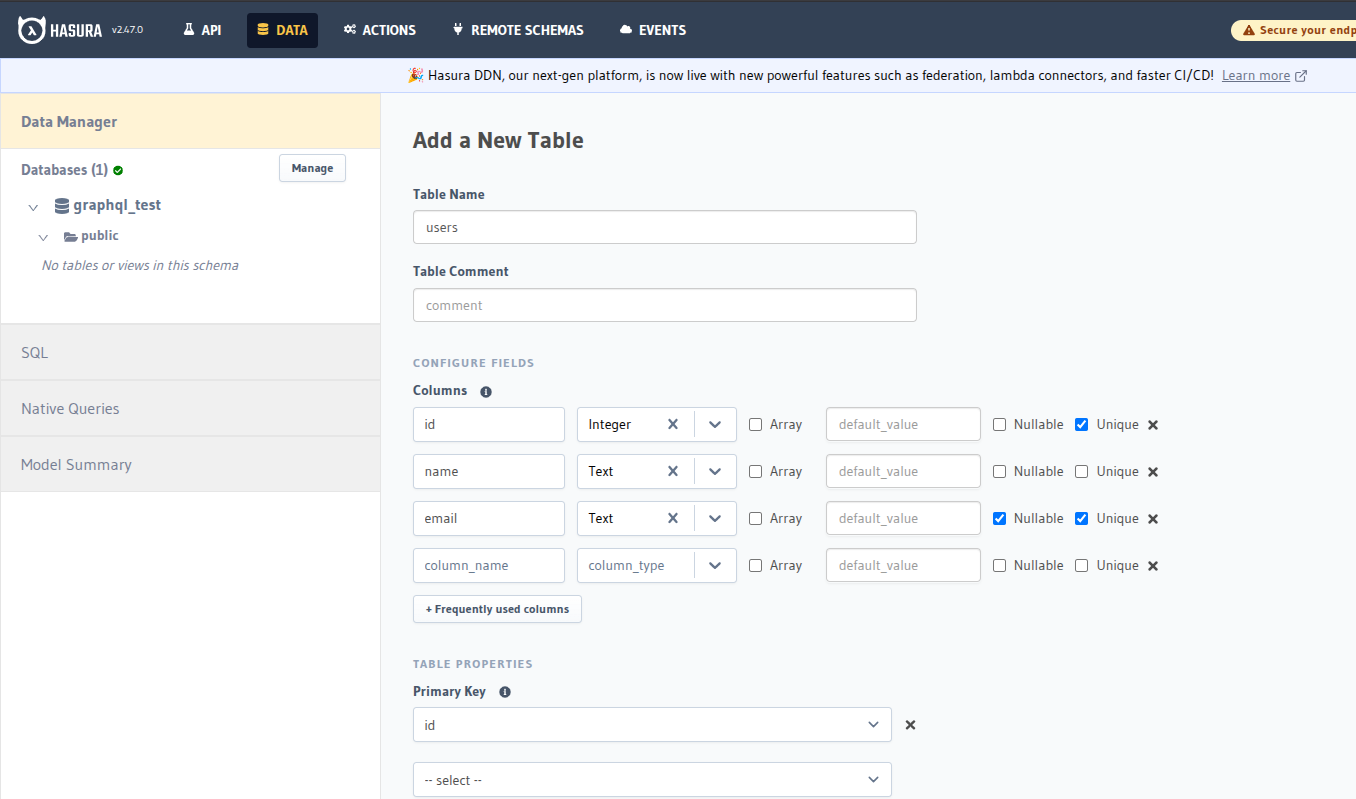Screen dimensions: 1356x799
Task: Open Model Summary section
Action: pos(190,464)
